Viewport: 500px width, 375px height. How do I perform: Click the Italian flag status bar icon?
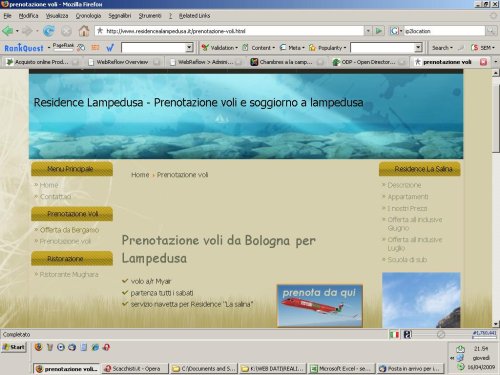(394, 334)
